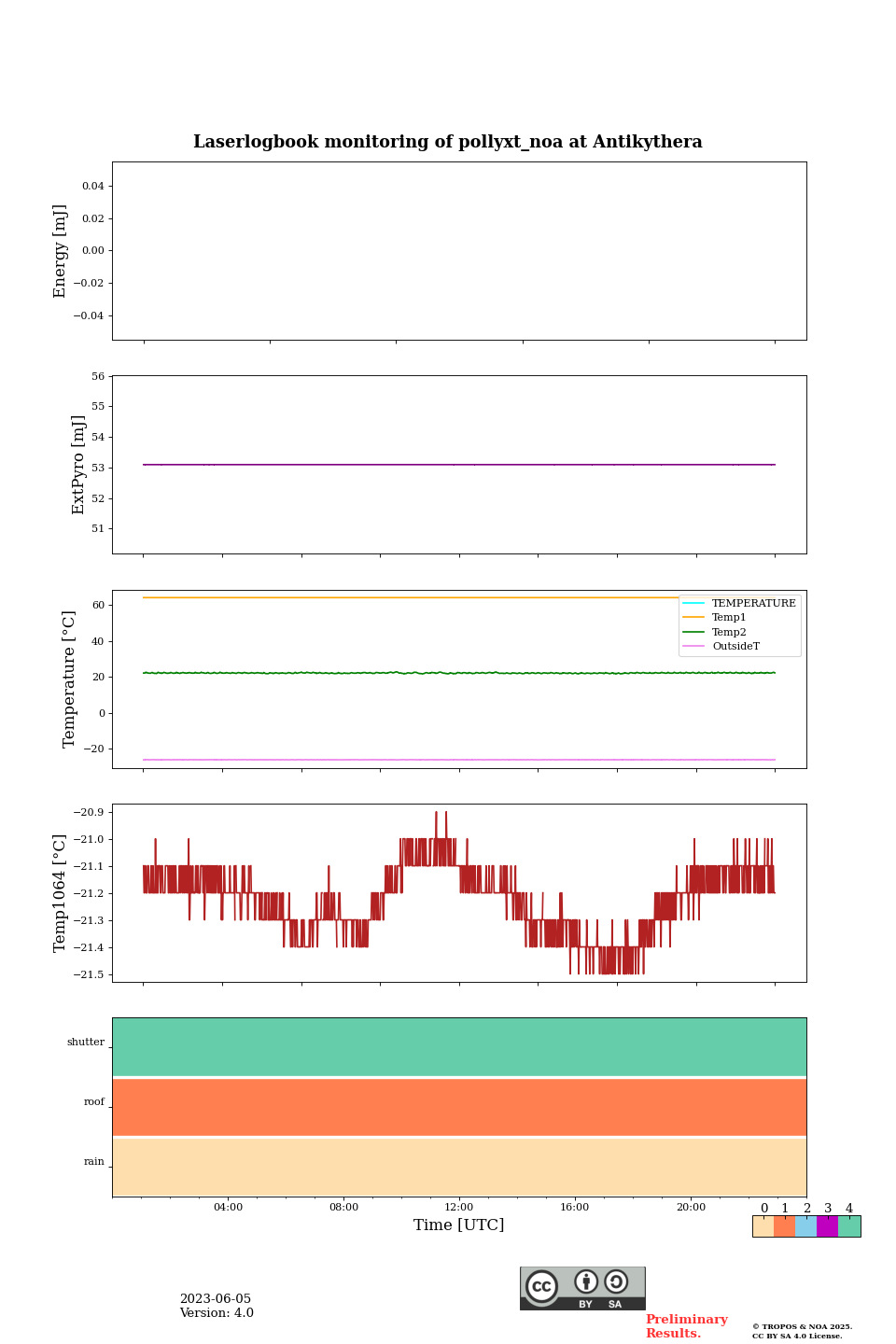Click the -21.5 tick on Temp1064 axis
Image resolution: width=896 pixels, height=1344 pixels.
click(x=89, y=975)
